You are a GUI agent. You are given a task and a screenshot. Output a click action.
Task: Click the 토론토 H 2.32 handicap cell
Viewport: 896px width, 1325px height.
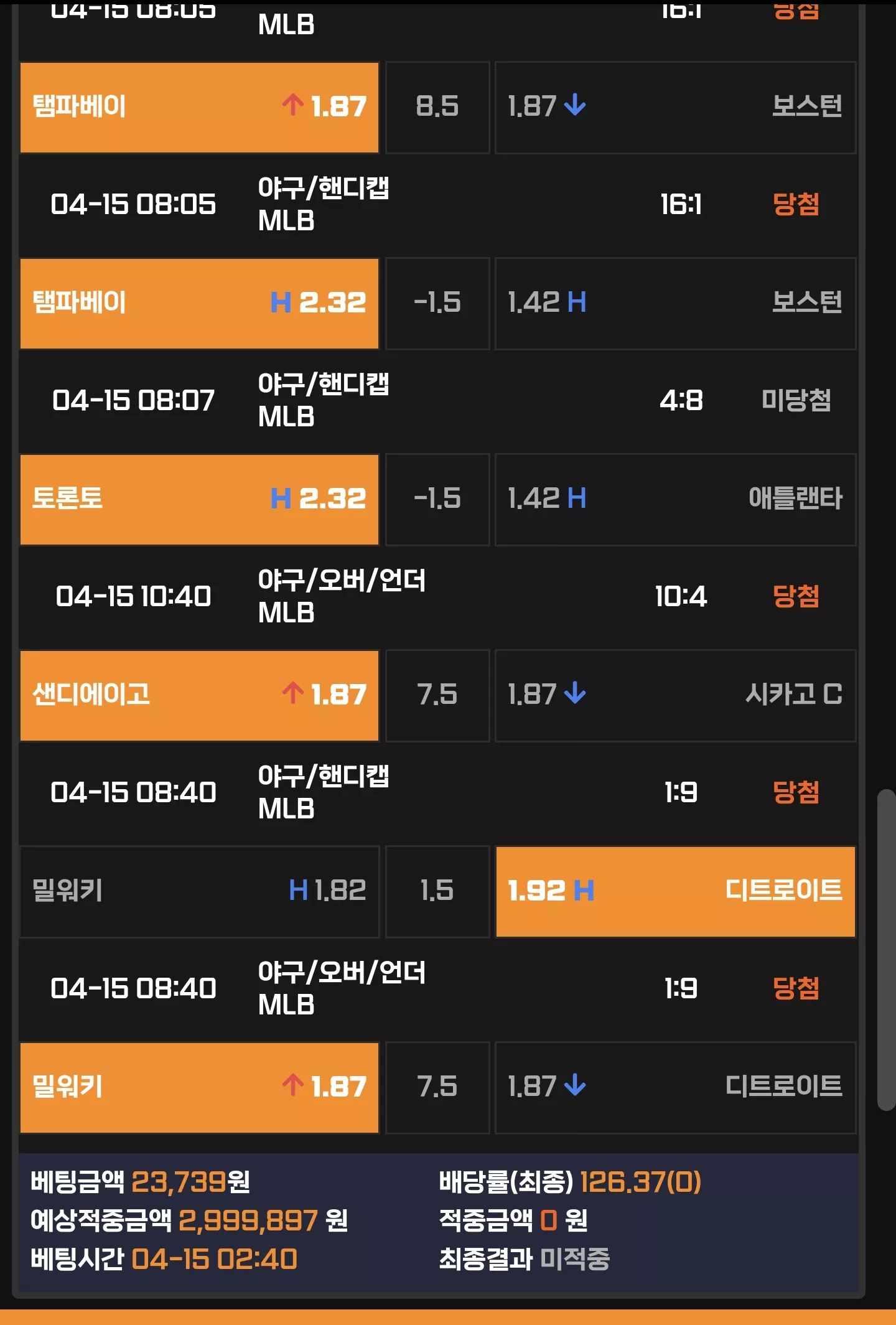pyautogui.click(x=199, y=499)
